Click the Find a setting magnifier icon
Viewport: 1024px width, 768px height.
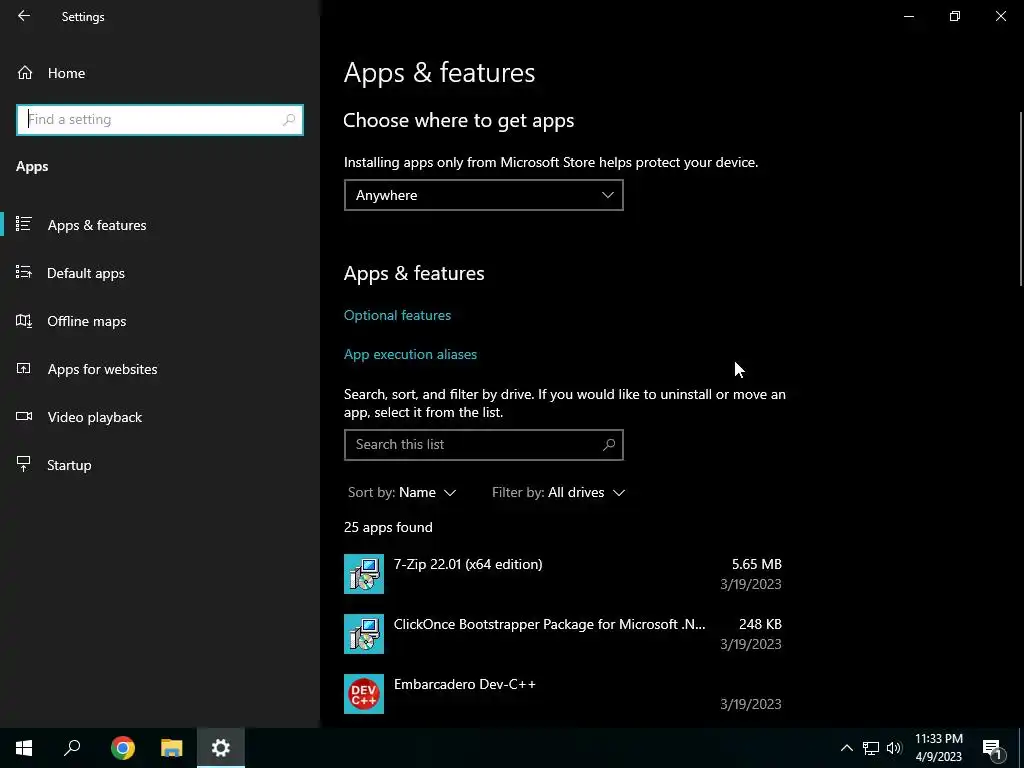click(x=289, y=120)
